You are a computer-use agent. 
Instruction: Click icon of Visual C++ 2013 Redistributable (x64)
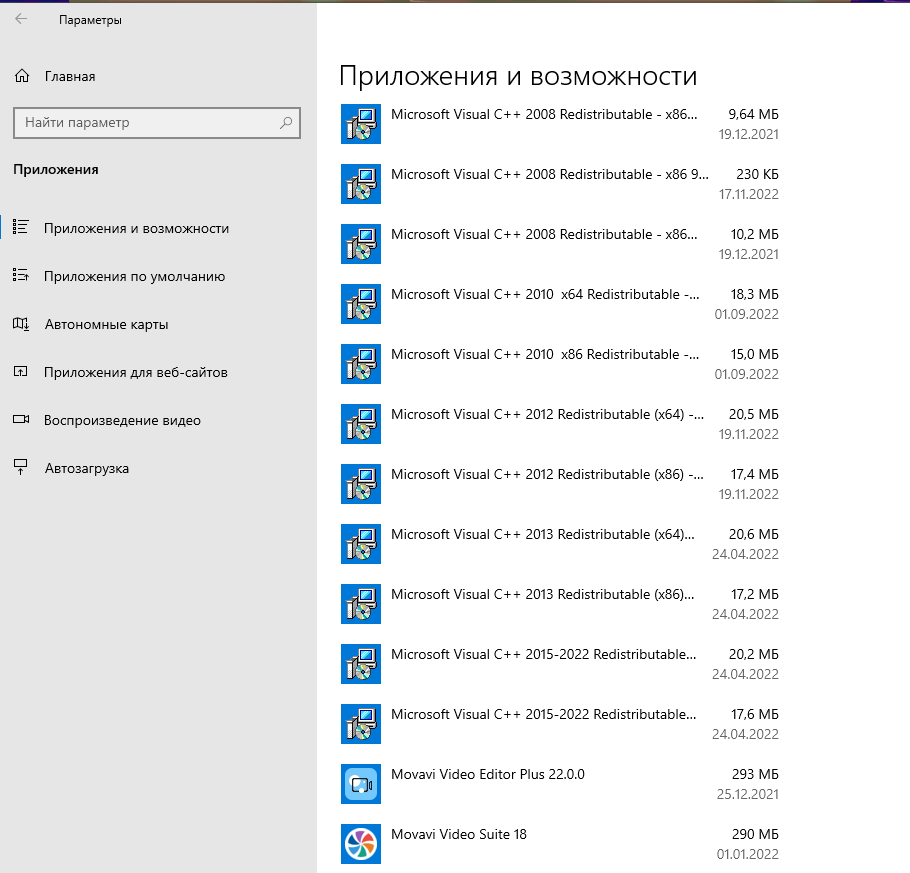click(x=361, y=544)
